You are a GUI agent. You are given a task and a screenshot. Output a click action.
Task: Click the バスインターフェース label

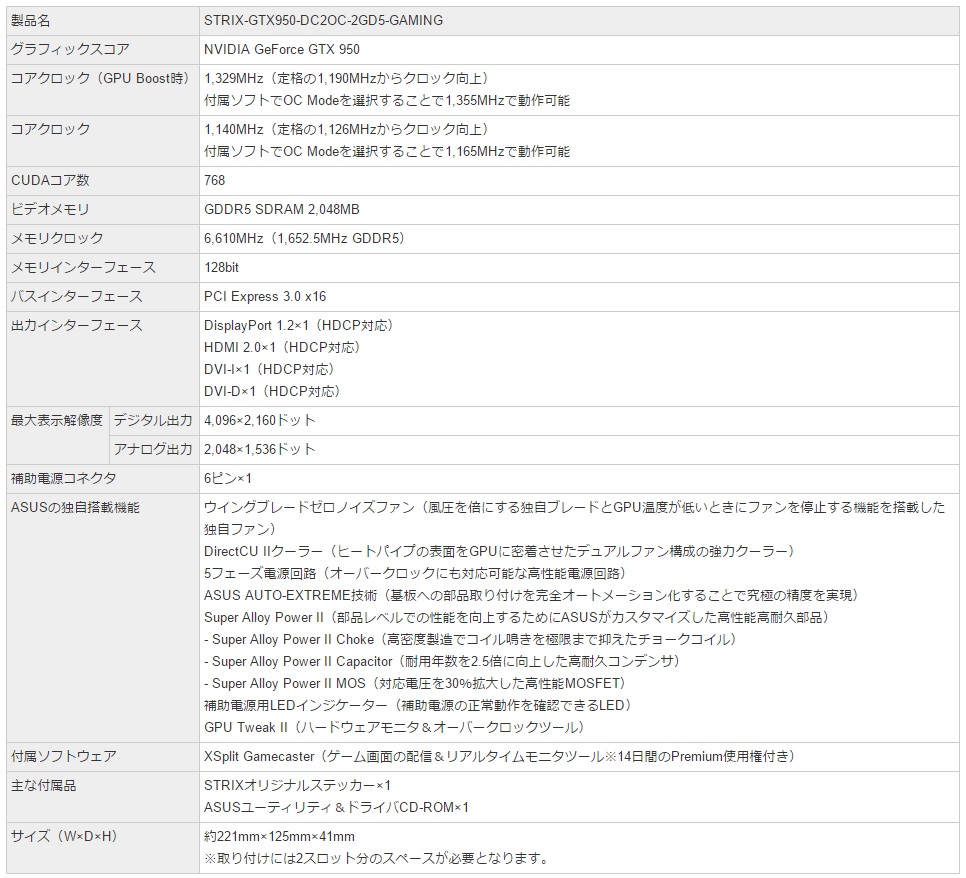pos(76,296)
